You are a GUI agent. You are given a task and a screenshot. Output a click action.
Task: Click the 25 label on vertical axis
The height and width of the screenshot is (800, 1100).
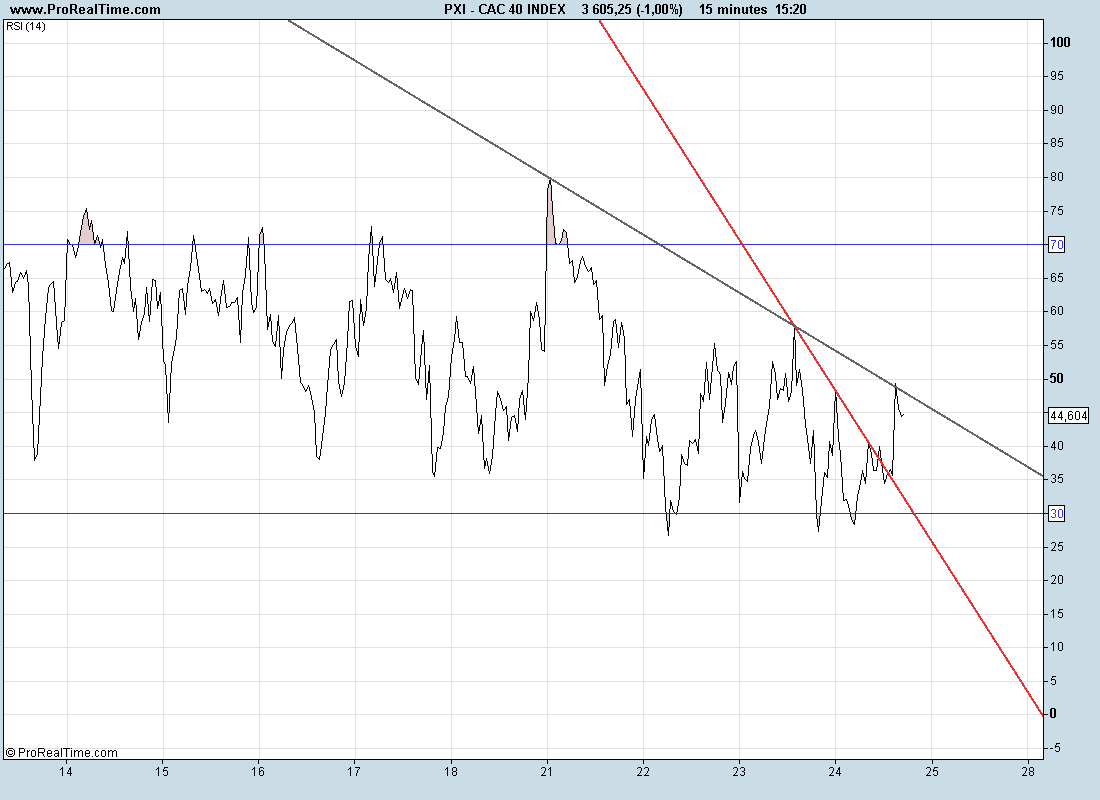(1057, 547)
